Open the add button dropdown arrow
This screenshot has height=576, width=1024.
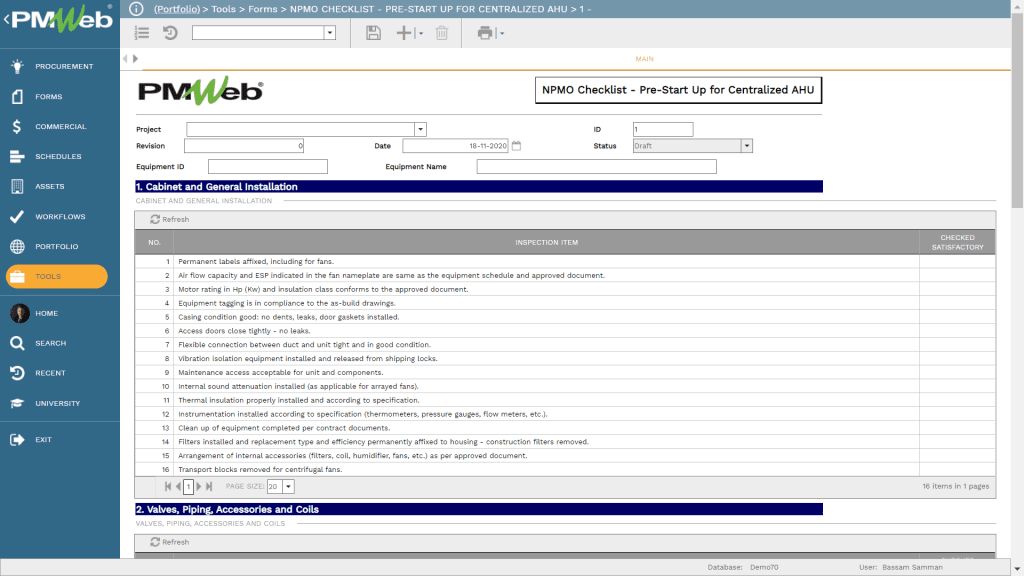click(x=421, y=33)
